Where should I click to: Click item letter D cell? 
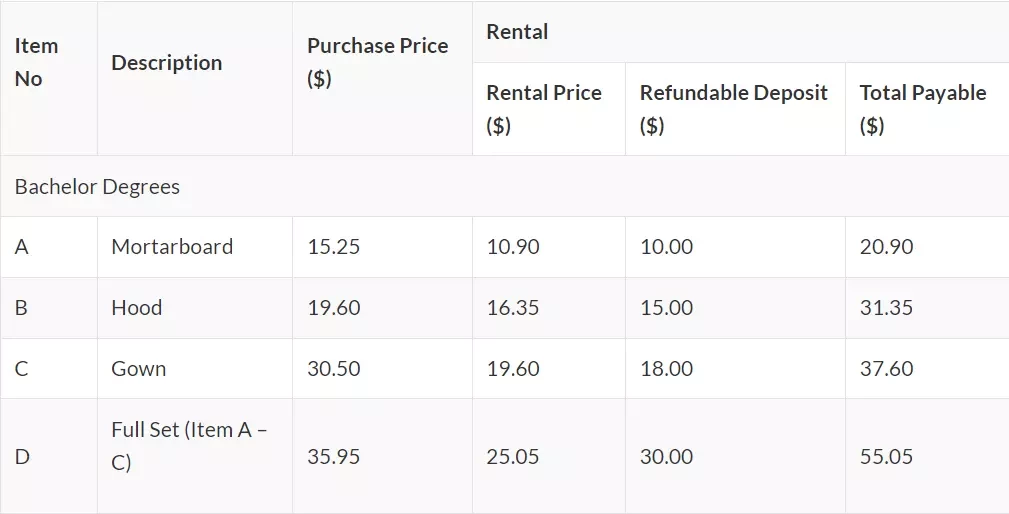tap(49, 456)
